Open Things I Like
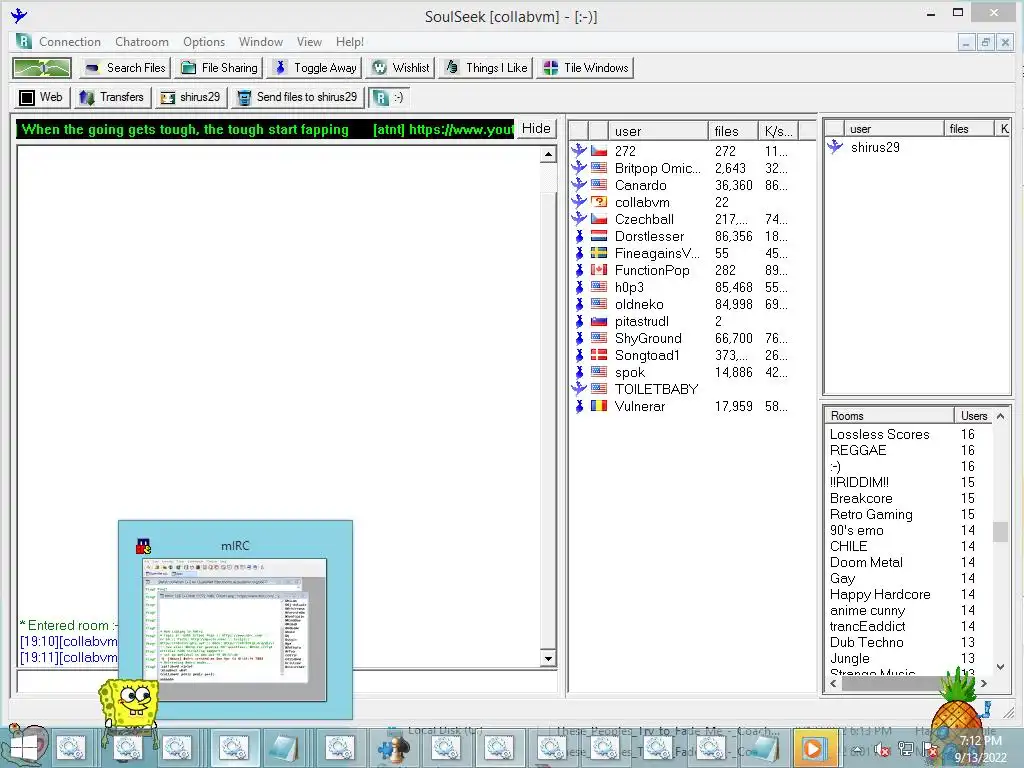Viewport: 1024px width, 768px height. (487, 68)
